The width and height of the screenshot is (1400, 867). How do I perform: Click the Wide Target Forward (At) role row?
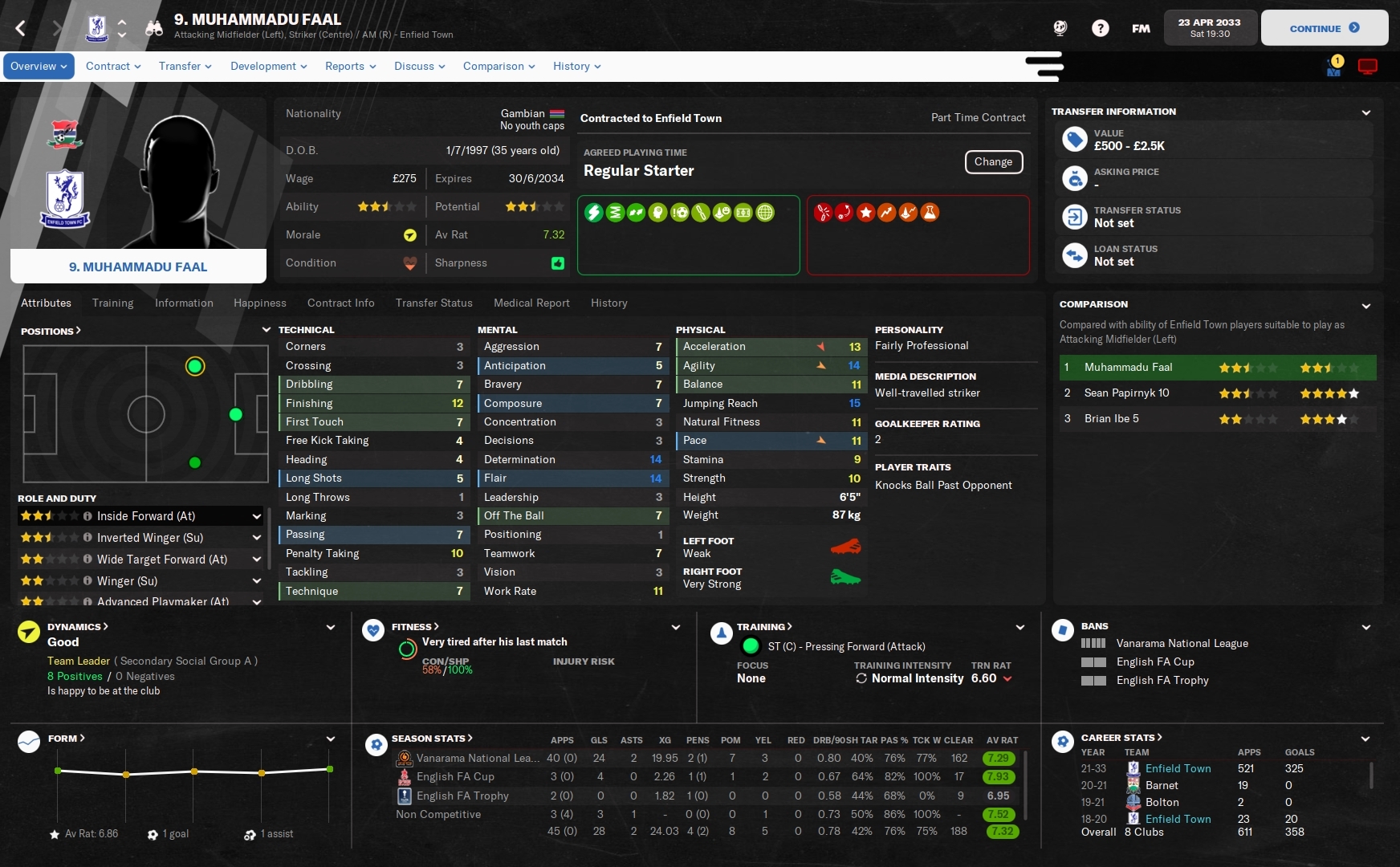141,560
